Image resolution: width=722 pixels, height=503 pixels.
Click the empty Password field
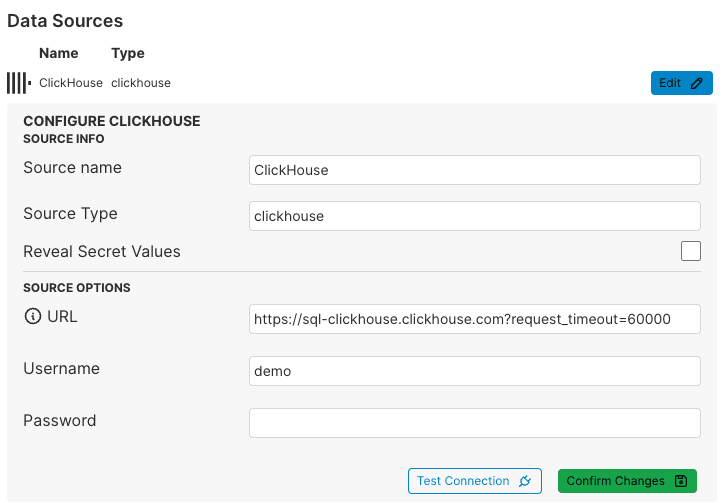[474, 423]
